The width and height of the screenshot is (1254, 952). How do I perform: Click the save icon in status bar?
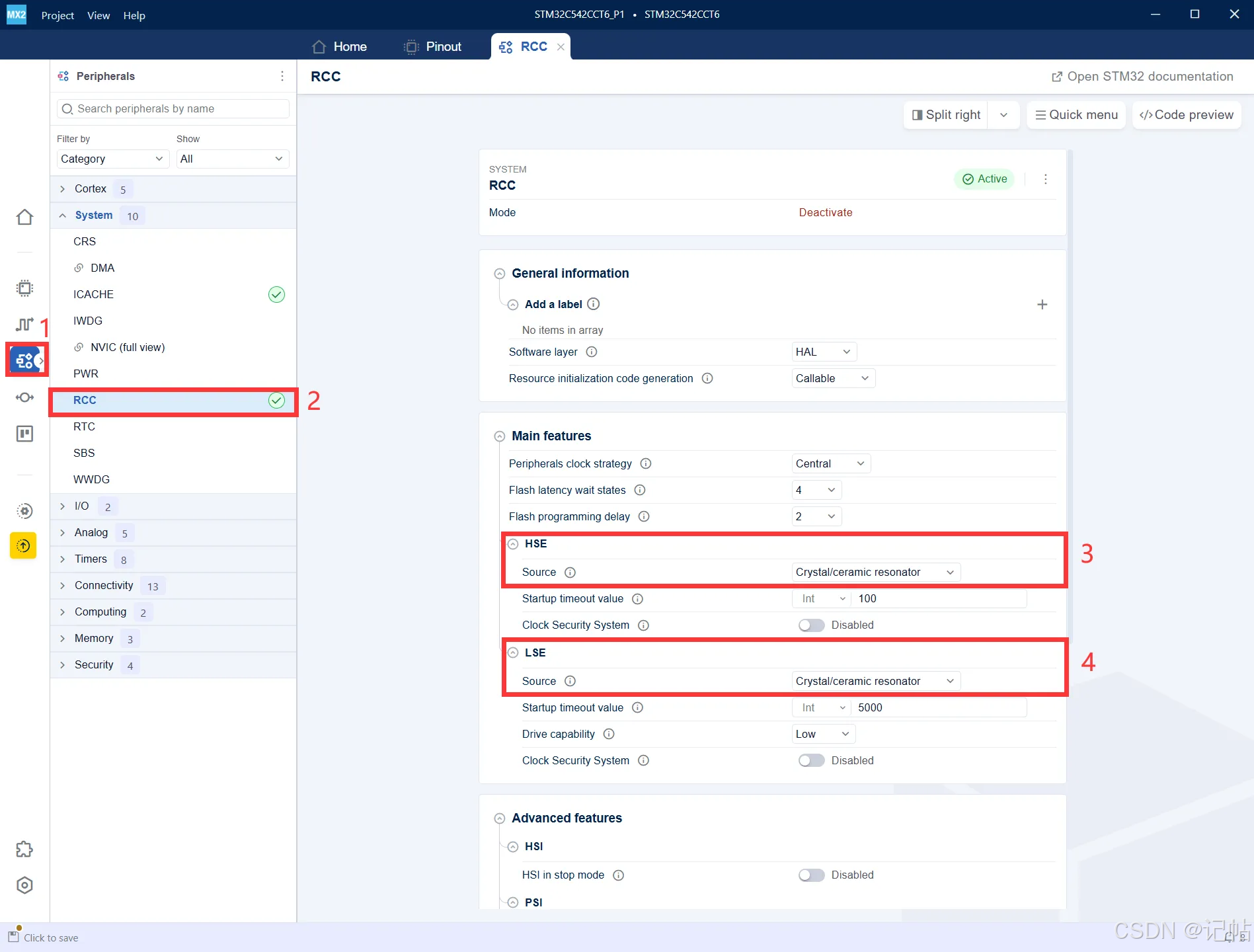[x=14, y=936]
